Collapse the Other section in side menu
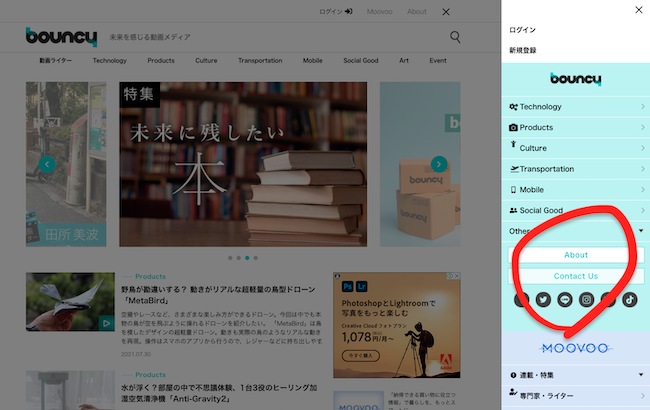This screenshot has width=650, height=410. (641, 231)
